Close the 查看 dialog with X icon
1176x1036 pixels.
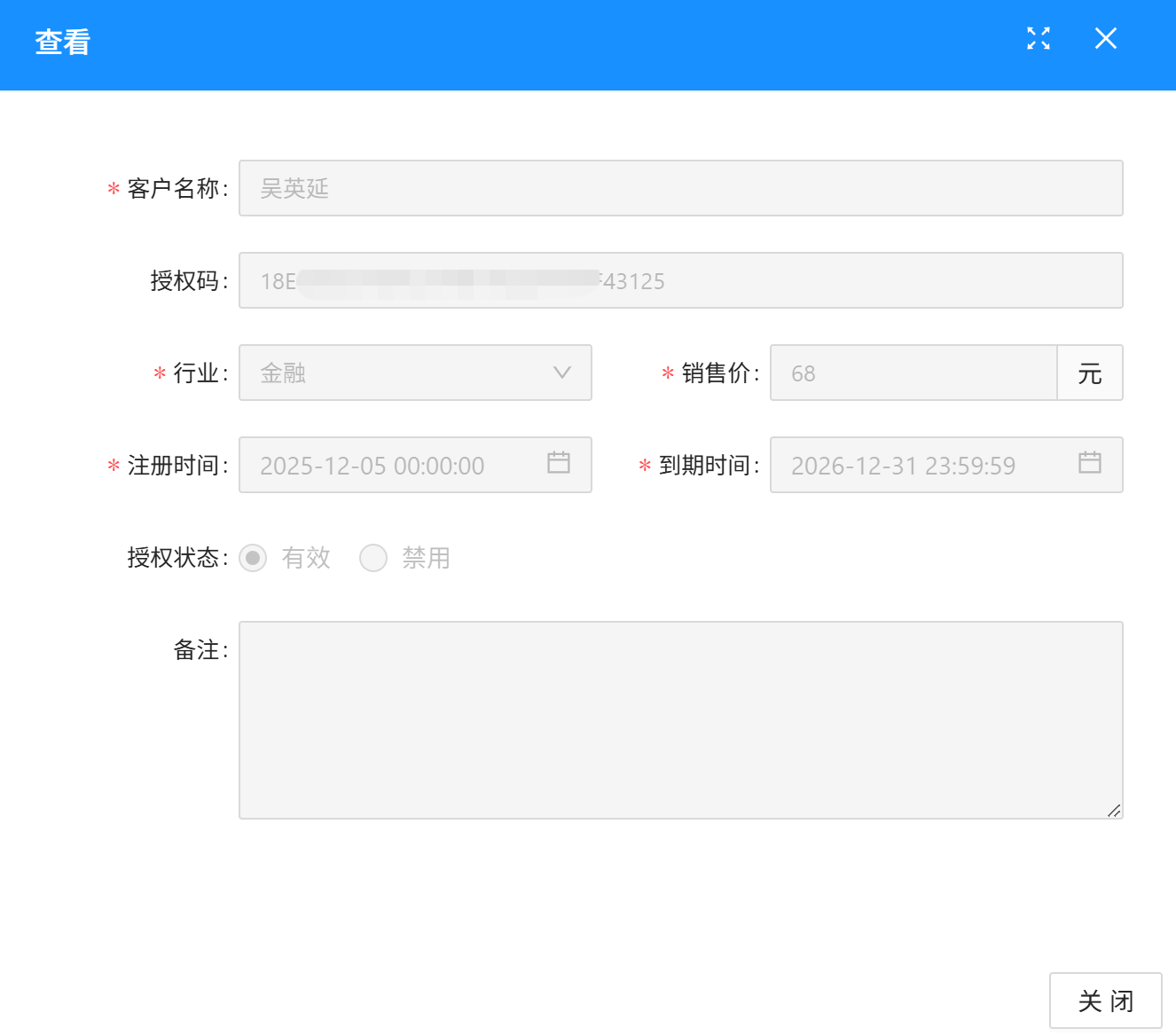1105,38
